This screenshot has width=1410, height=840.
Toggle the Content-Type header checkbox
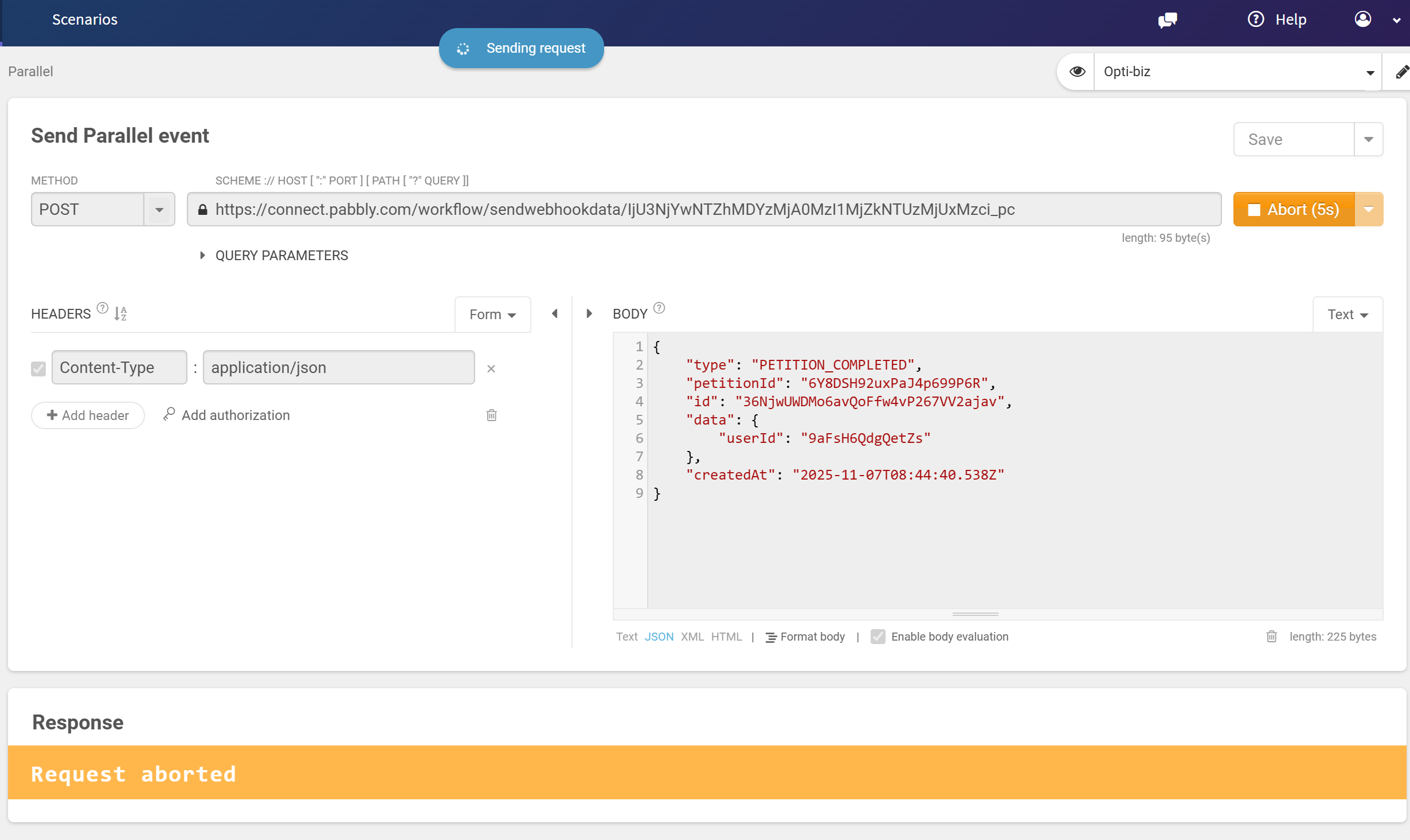(x=38, y=368)
